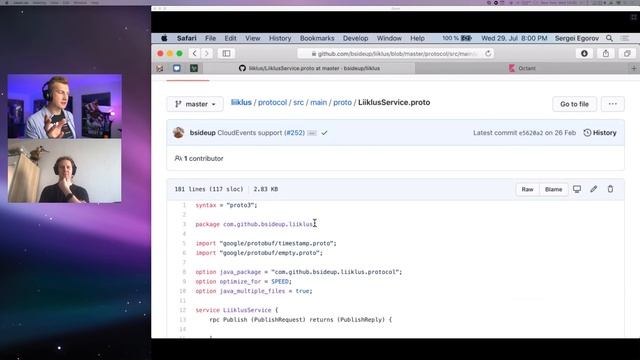Open the Window menu

coord(389,38)
